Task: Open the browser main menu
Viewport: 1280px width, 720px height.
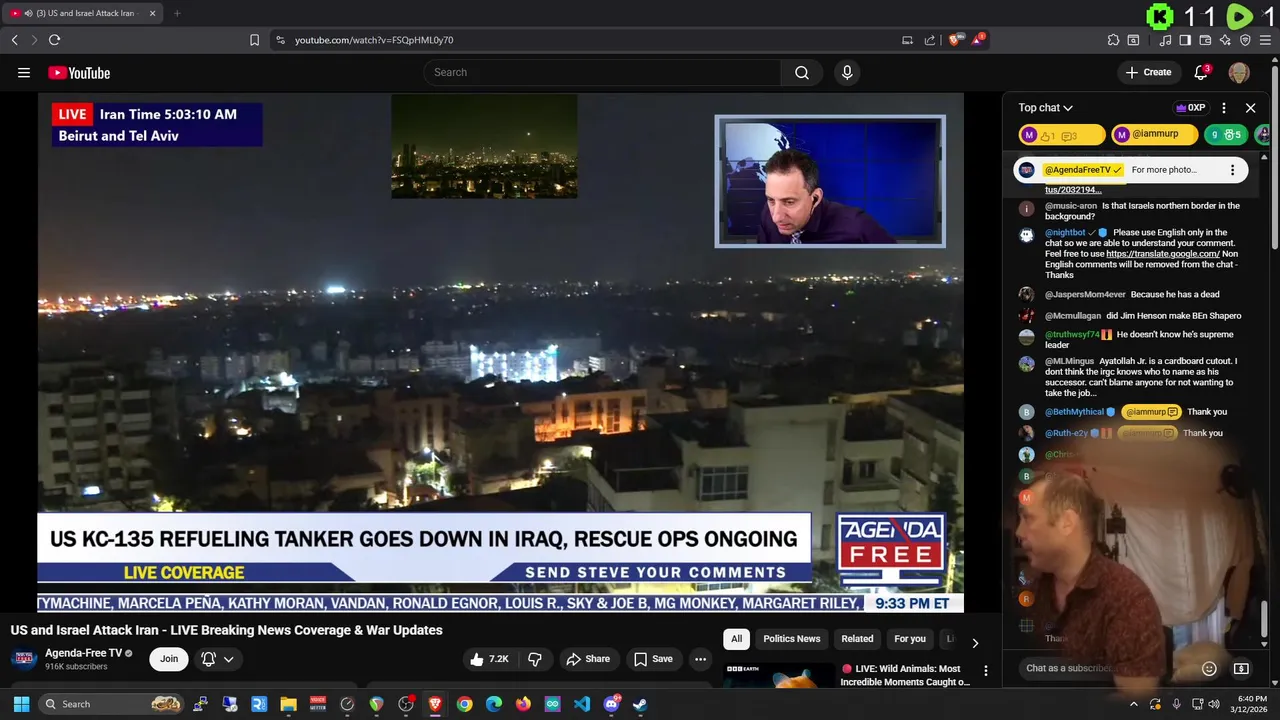Action: pos(1265,40)
